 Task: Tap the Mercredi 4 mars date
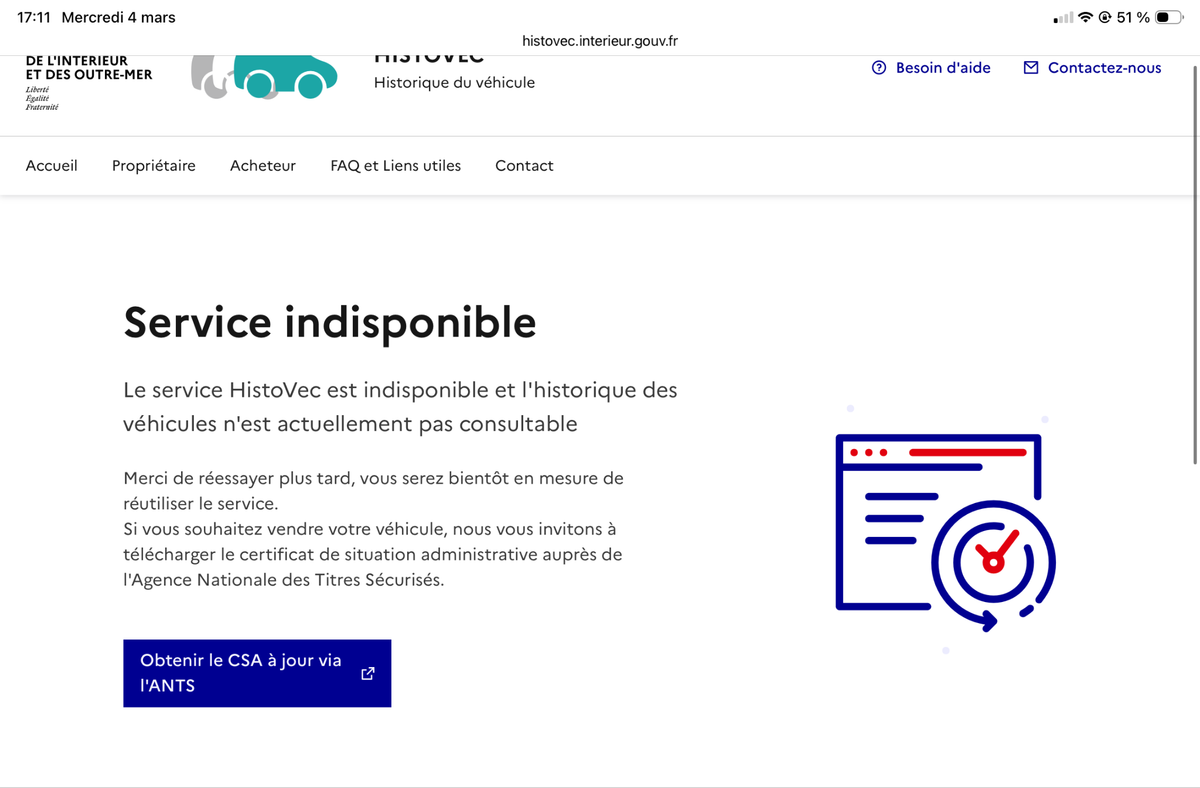tap(118, 18)
